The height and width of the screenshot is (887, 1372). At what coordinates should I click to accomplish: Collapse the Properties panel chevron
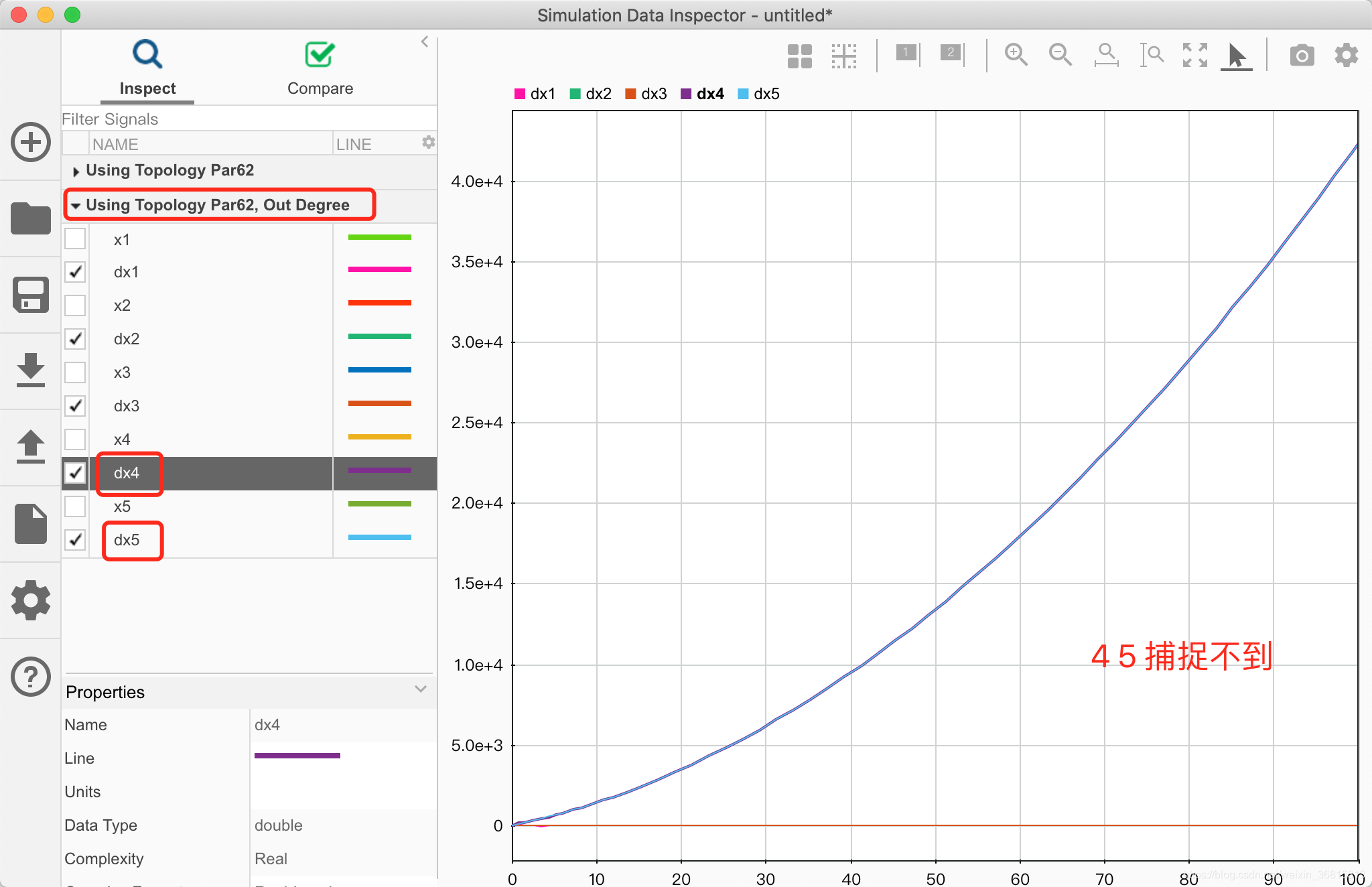point(421,689)
